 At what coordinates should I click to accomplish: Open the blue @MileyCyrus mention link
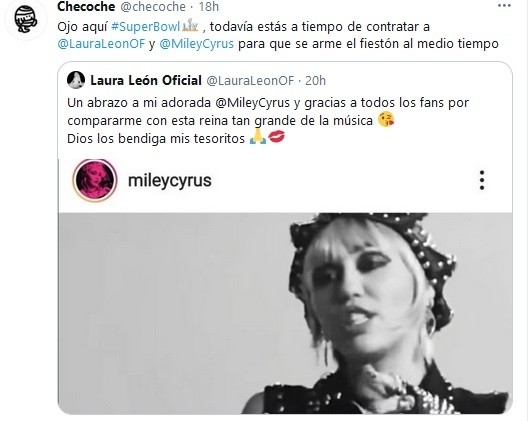[196, 44]
